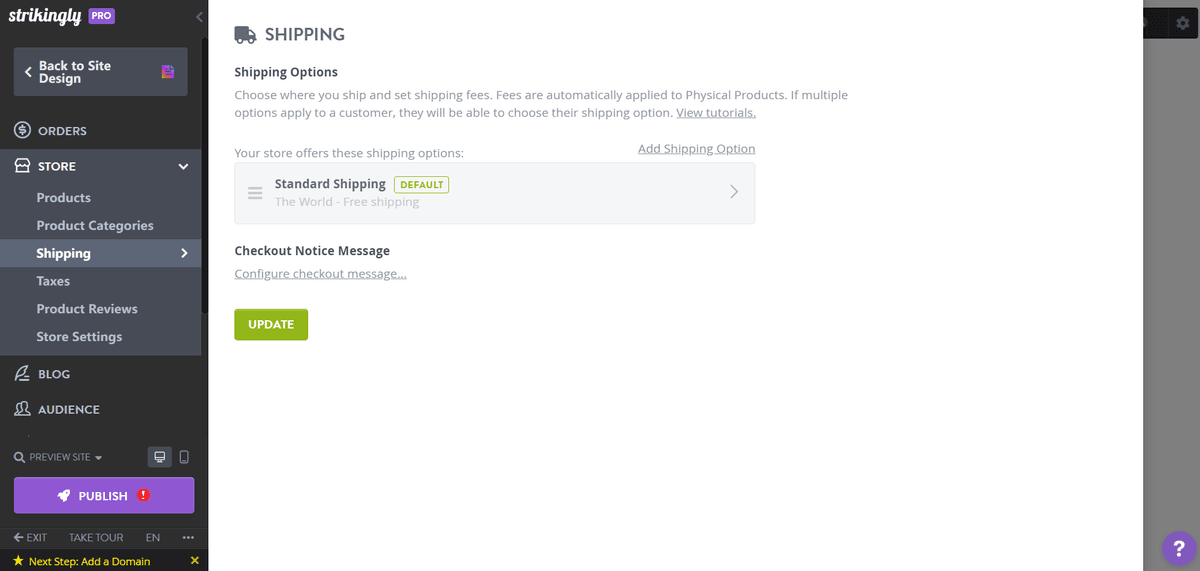Click the drag handle on Standard Shipping
Viewport: 1200px width, 571px height.
pos(255,192)
